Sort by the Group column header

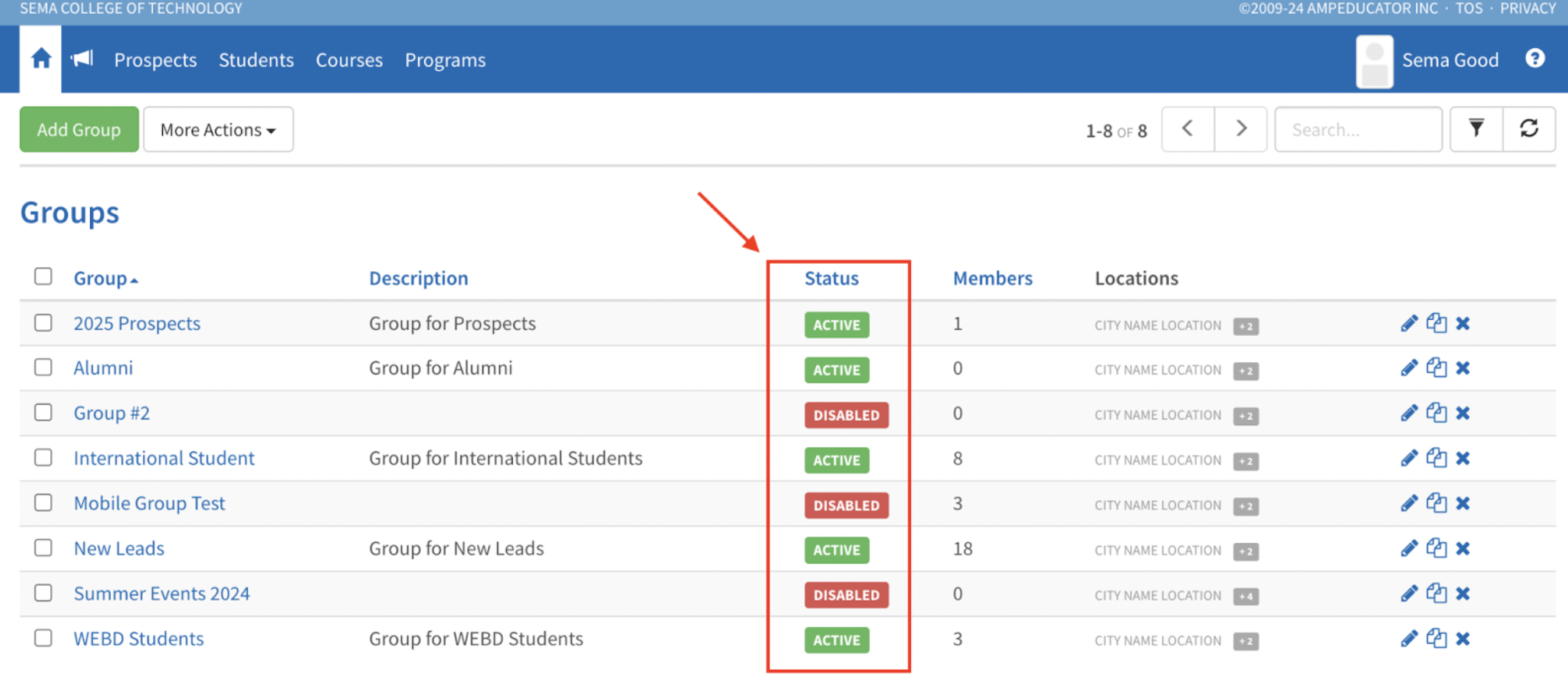[101, 278]
